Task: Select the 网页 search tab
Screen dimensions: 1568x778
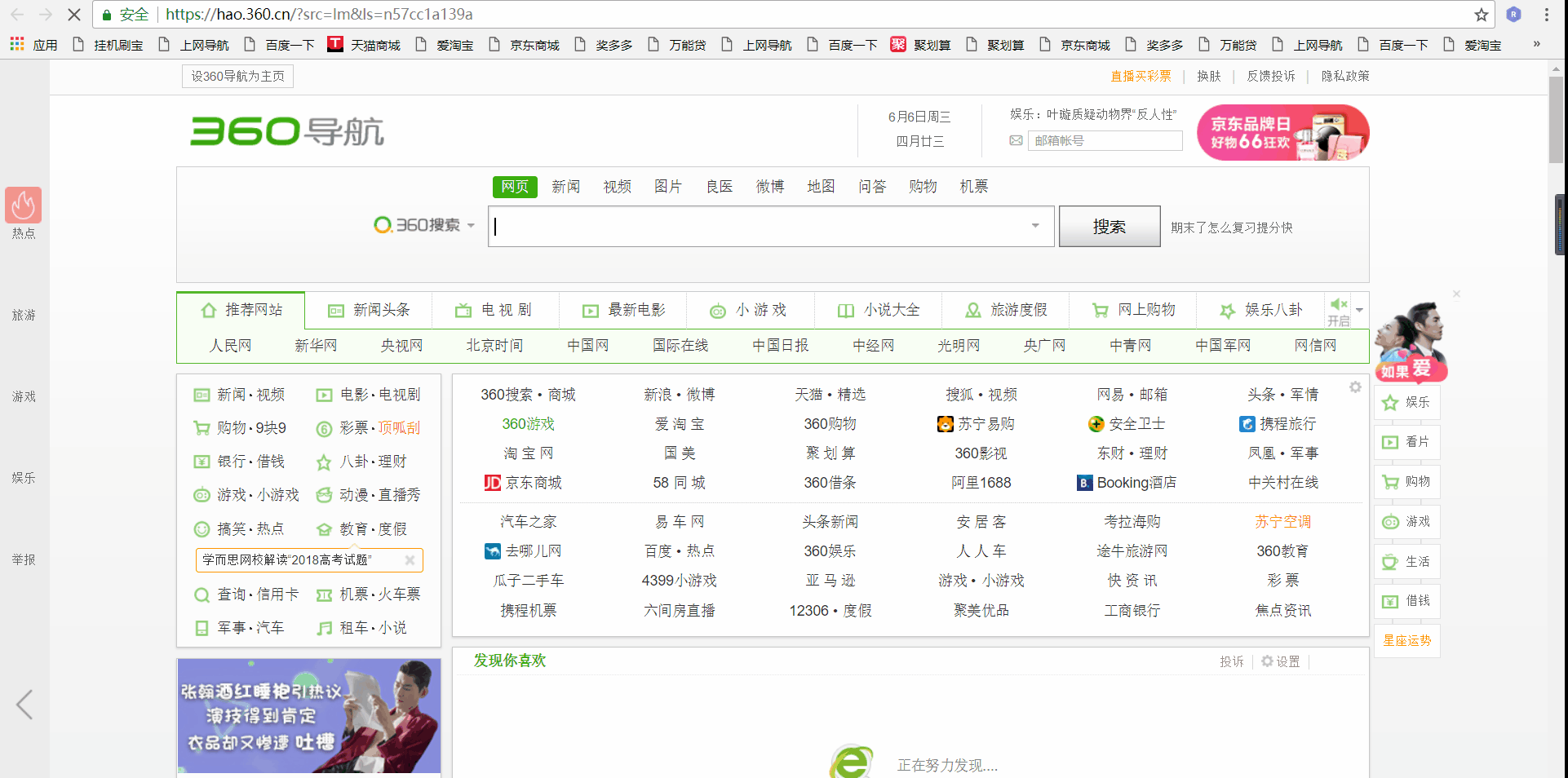Action: [x=515, y=187]
